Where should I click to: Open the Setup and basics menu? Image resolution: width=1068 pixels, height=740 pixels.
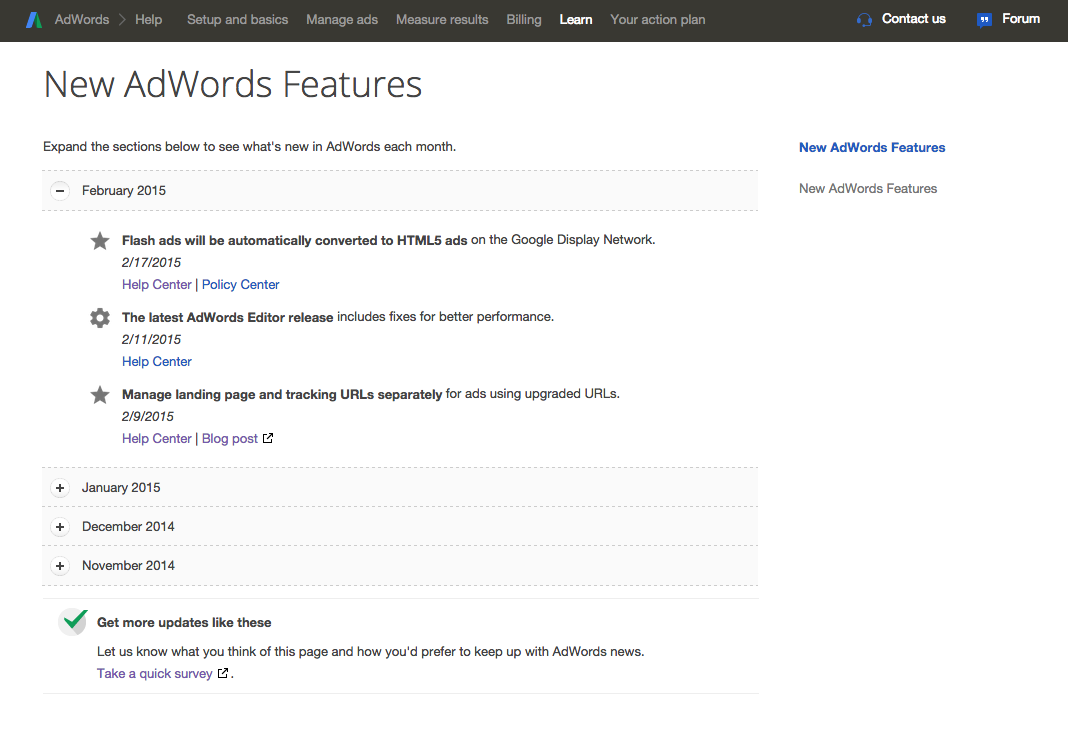coord(237,20)
